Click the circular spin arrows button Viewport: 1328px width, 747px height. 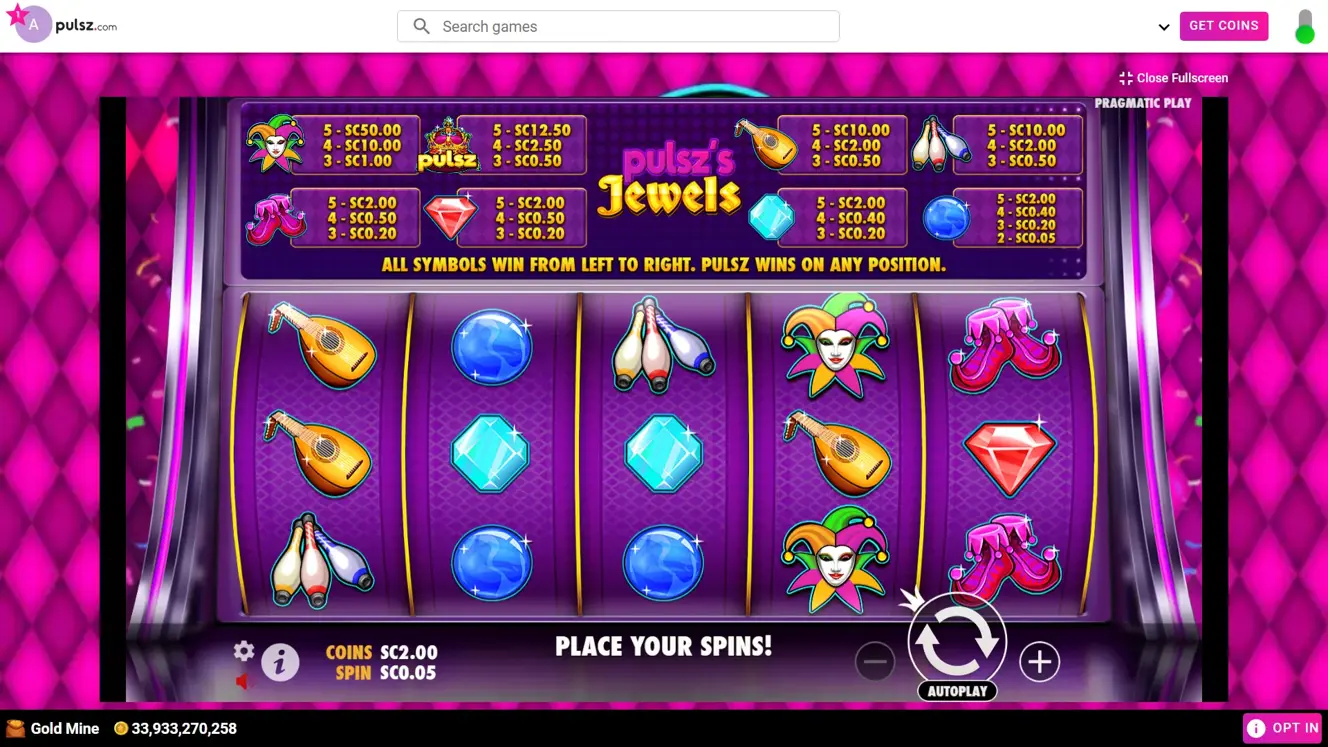[x=957, y=641]
